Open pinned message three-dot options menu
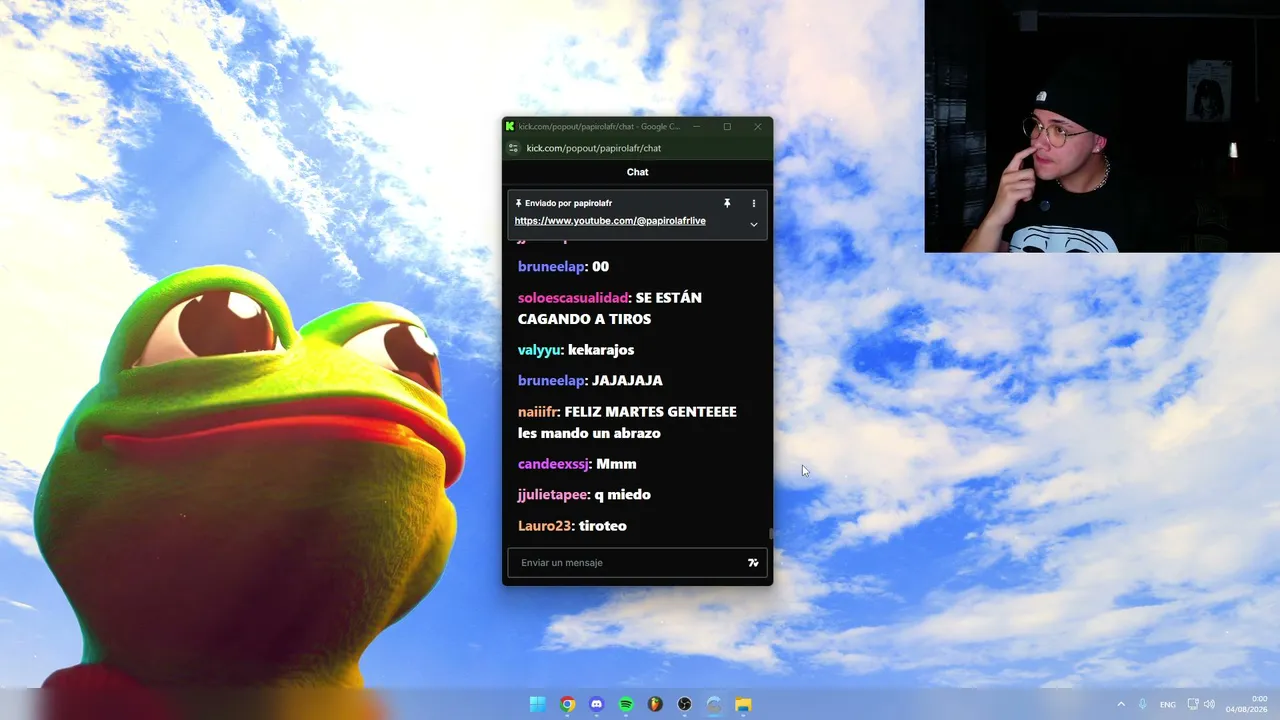The width and height of the screenshot is (1280, 720). click(754, 203)
